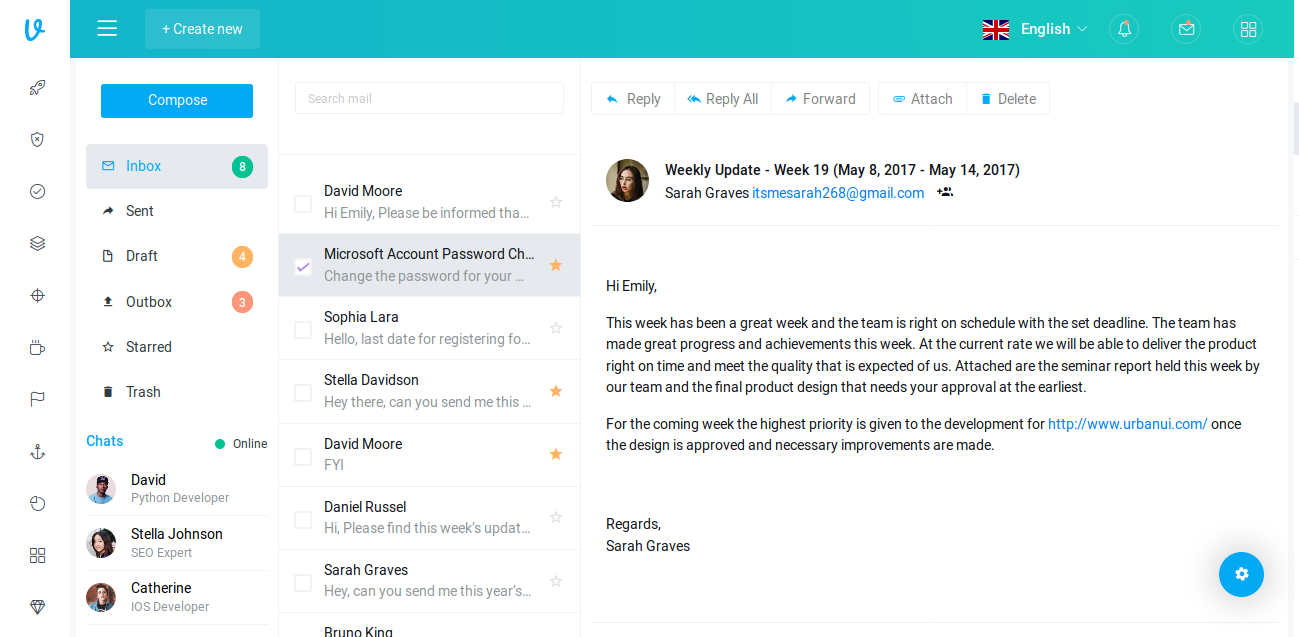
Task: Check the David Moore email checkbox at top
Action: point(303,203)
